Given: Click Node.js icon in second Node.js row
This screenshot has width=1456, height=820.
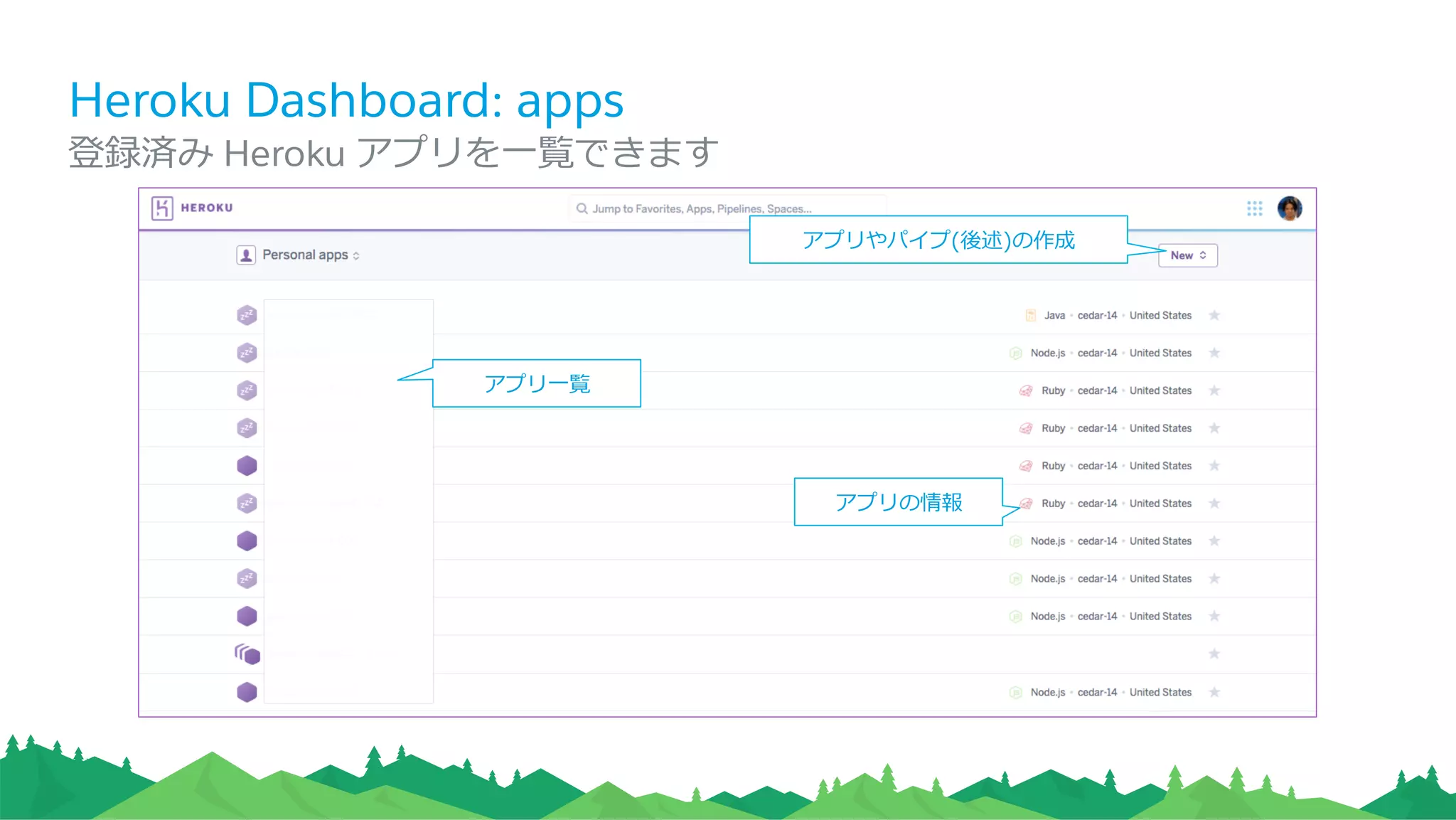Looking at the screenshot, I should pyautogui.click(x=1016, y=541).
